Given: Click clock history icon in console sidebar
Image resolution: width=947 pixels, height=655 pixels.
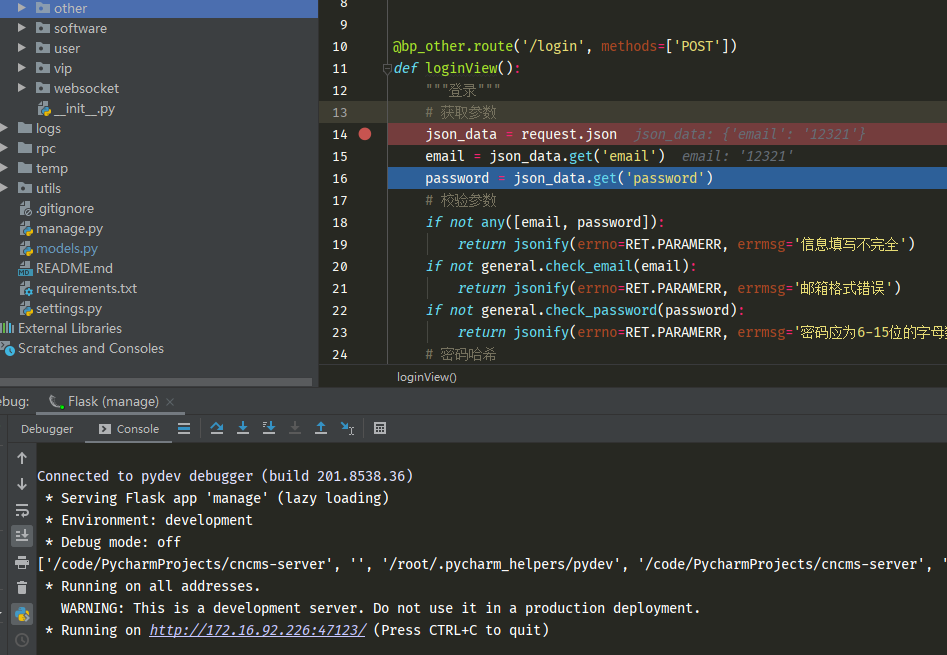Looking at the screenshot, I should click(x=22, y=640).
